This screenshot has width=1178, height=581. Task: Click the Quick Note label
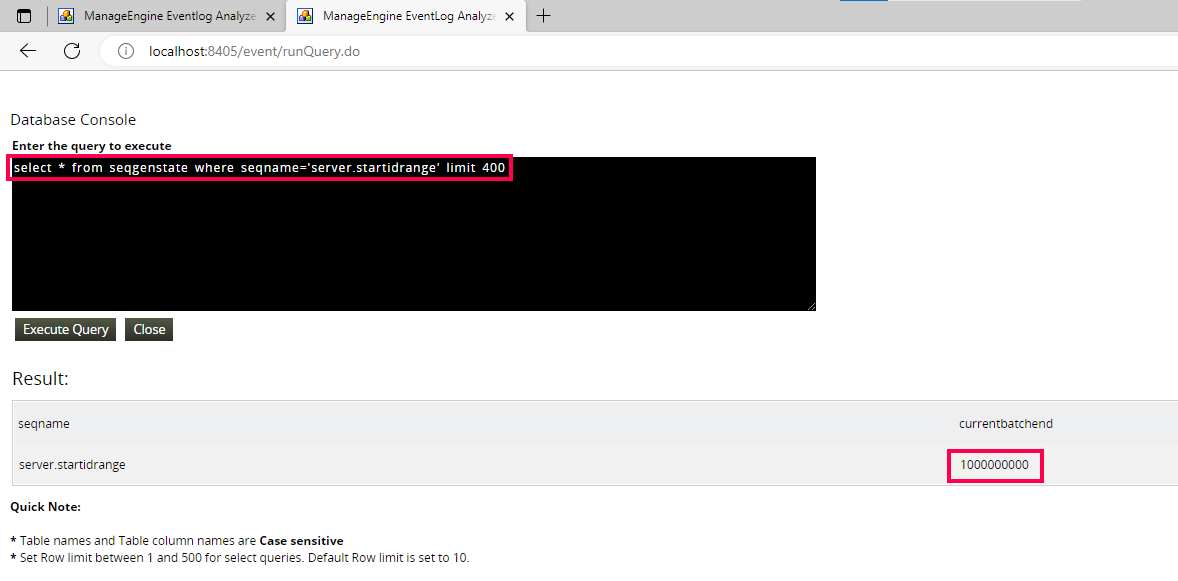(x=45, y=507)
